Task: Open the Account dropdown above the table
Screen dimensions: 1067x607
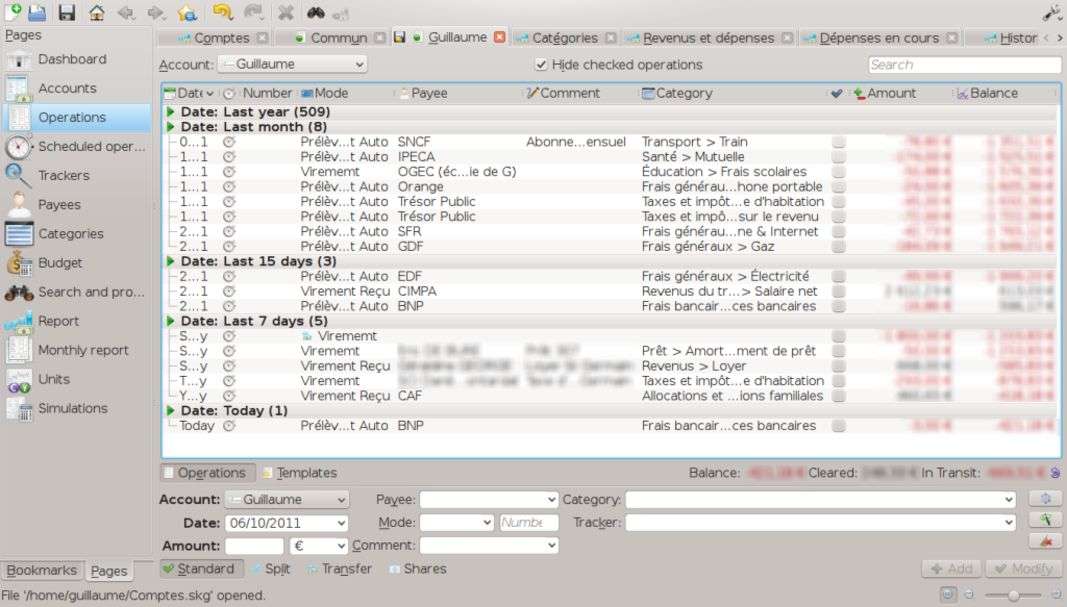Action: pos(292,64)
